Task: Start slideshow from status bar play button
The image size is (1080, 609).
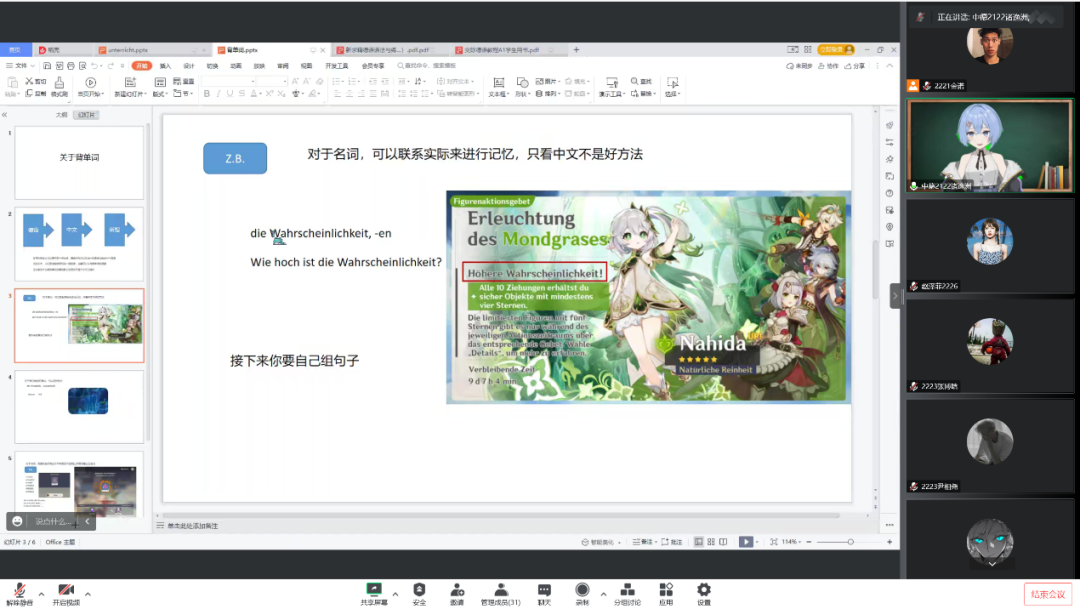Action: point(744,542)
